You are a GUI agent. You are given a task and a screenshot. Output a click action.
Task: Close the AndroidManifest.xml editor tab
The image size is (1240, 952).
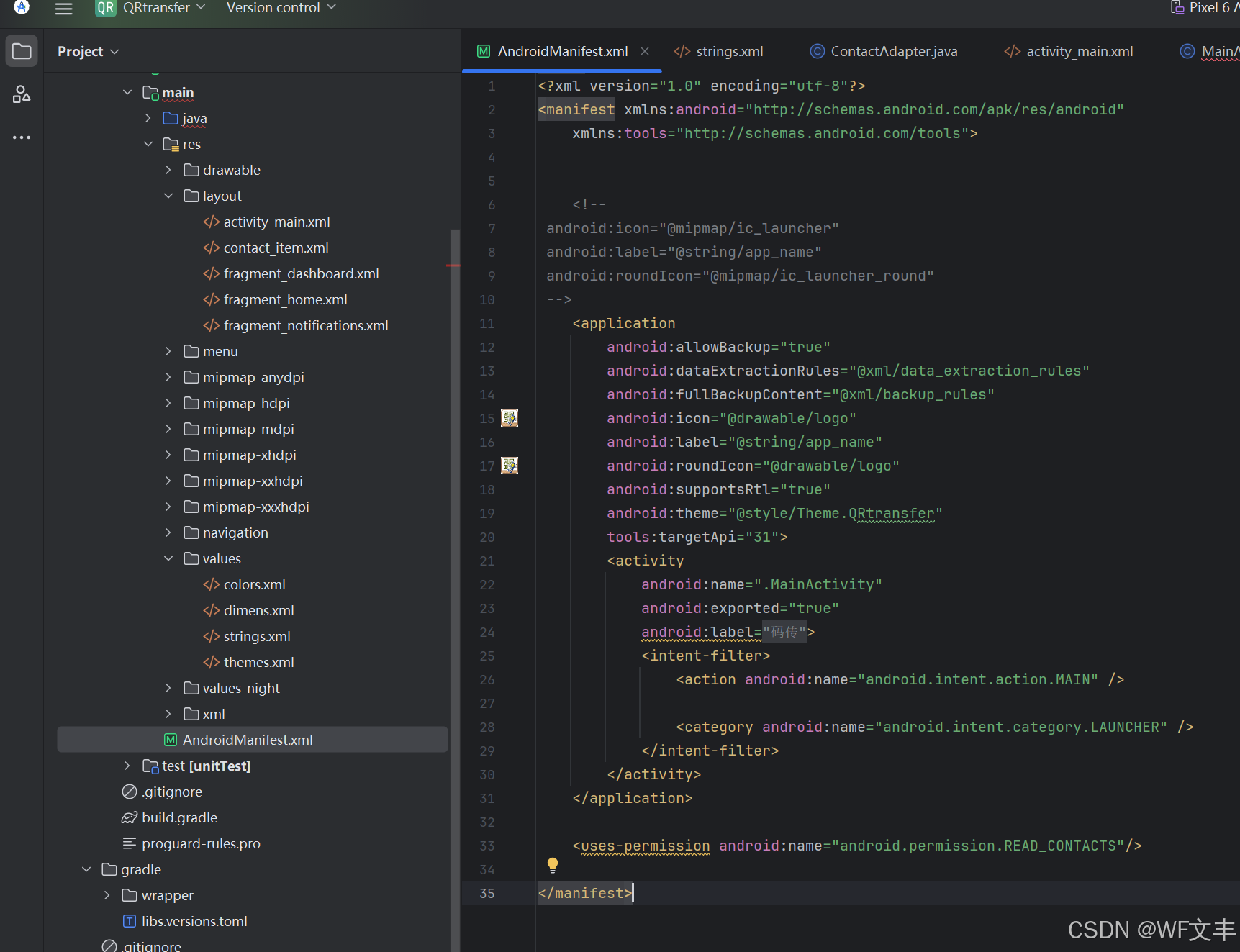pyautogui.click(x=645, y=51)
